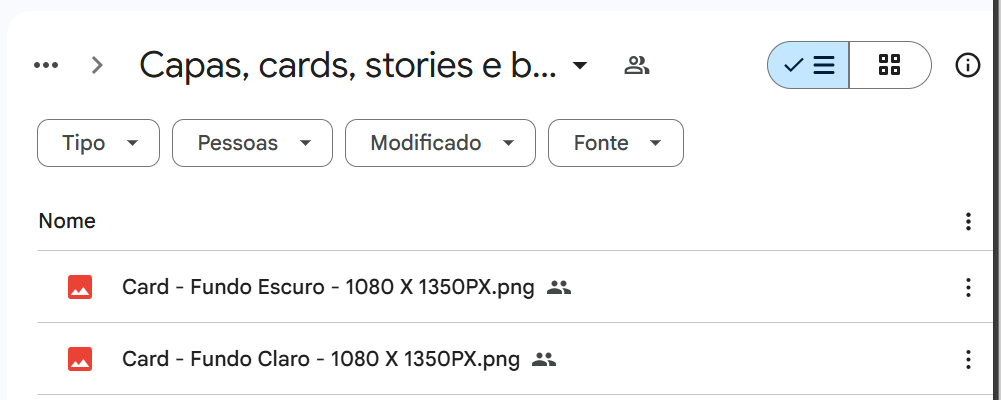
Task: Click the breadcrumb chevron arrow
Action: (x=97, y=66)
